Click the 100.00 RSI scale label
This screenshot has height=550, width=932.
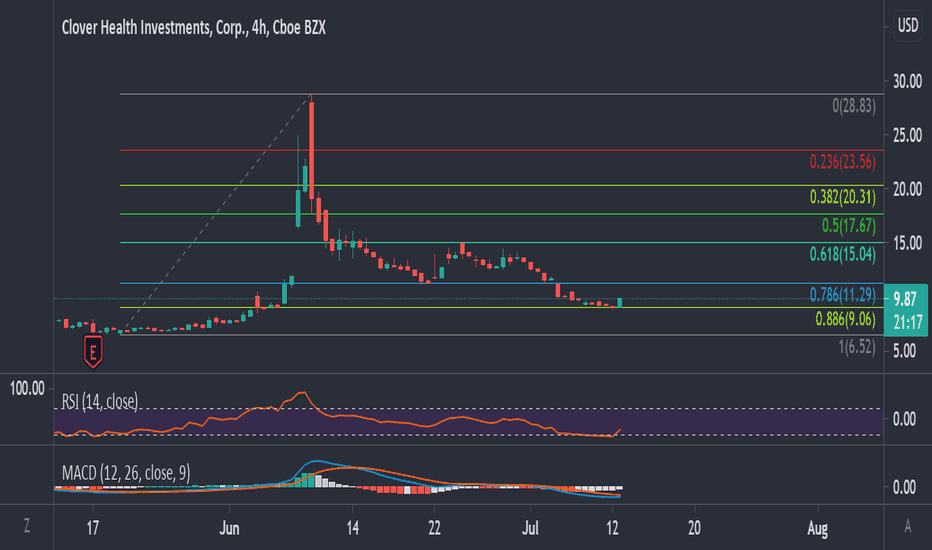tap(27, 389)
